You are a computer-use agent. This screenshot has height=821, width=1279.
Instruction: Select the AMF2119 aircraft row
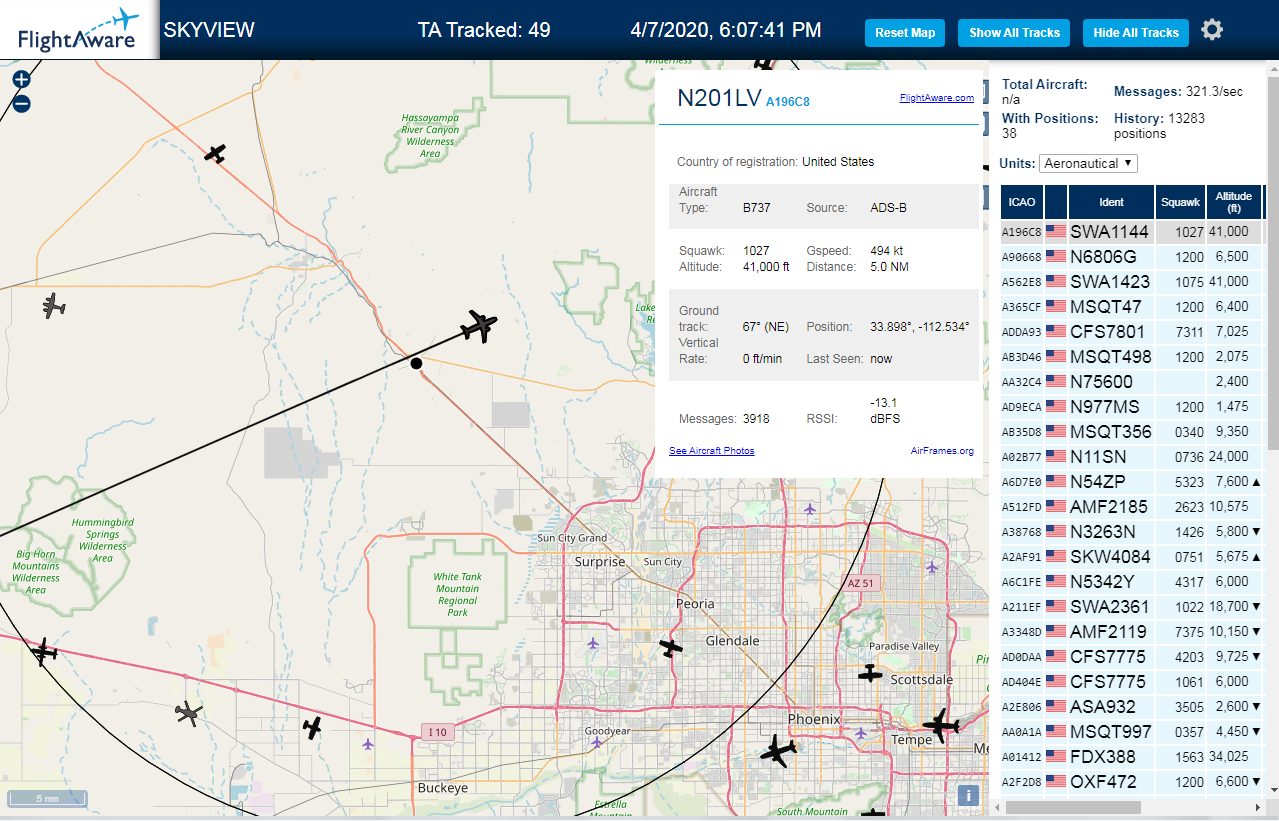[1132, 632]
